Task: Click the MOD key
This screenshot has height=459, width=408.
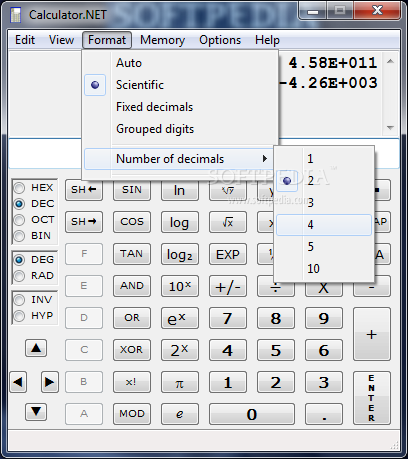Action: point(132,414)
